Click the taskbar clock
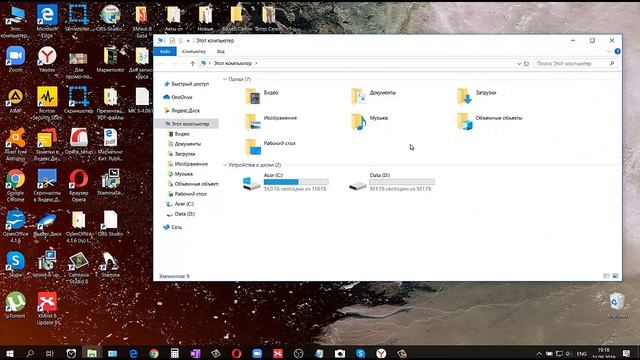640x360 pixels. click(604, 353)
